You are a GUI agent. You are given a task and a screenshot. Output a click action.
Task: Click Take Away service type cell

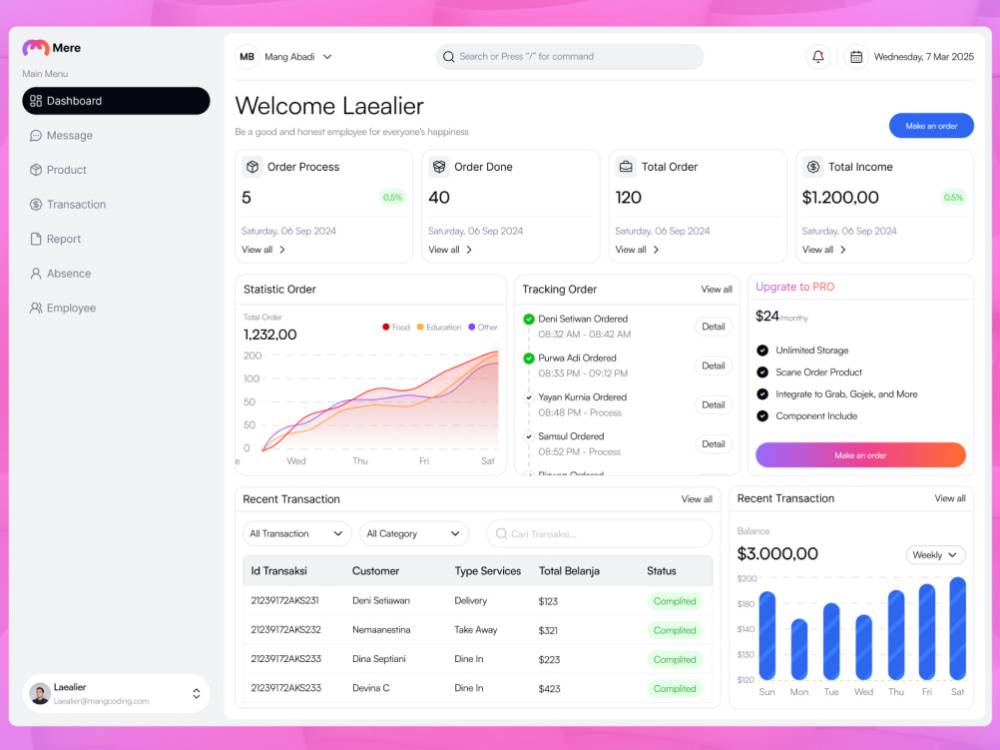(x=476, y=630)
